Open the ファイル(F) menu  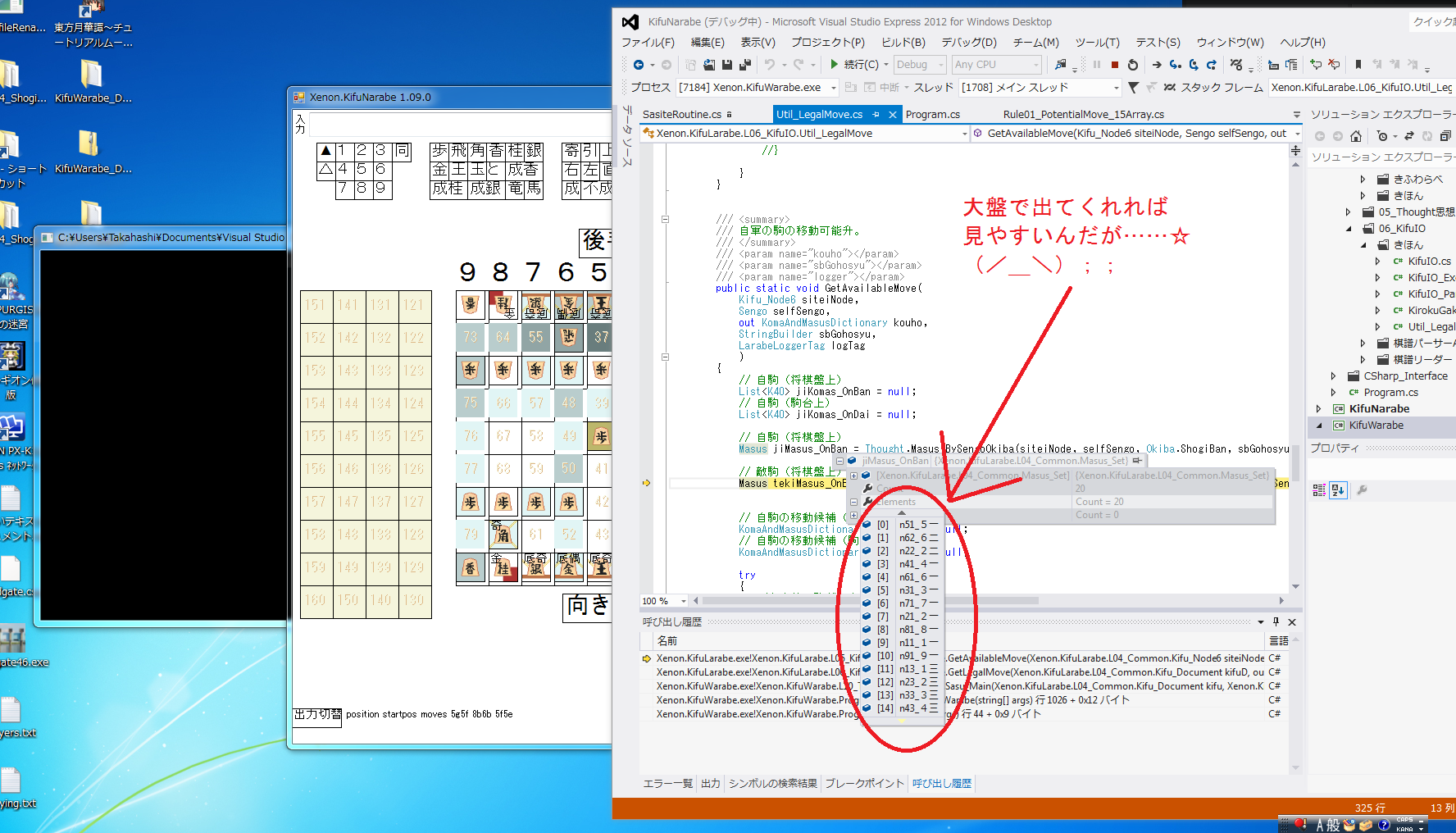pos(648,43)
